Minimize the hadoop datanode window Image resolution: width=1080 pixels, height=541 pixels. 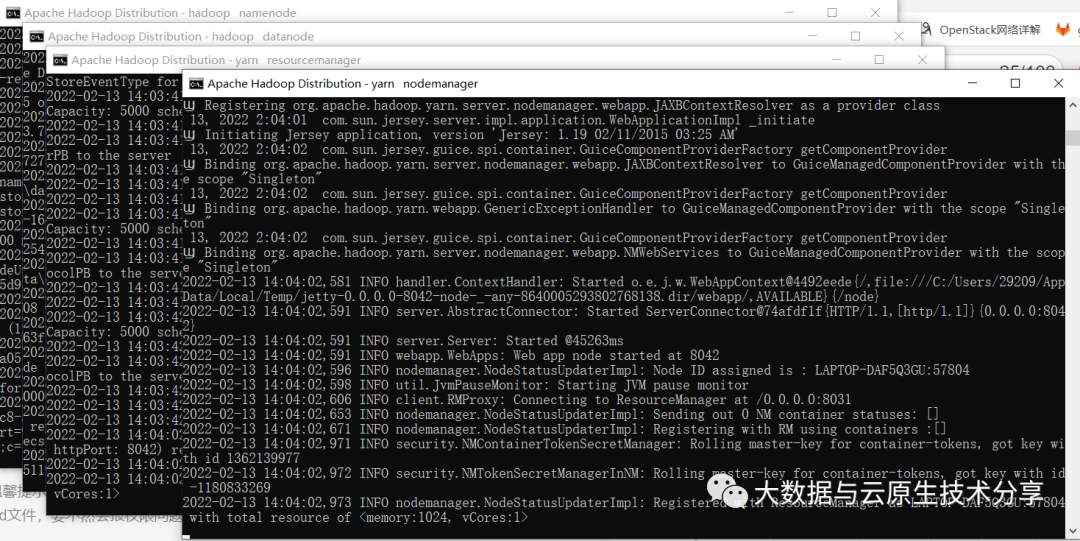pyautogui.click(x=813, y=37)
